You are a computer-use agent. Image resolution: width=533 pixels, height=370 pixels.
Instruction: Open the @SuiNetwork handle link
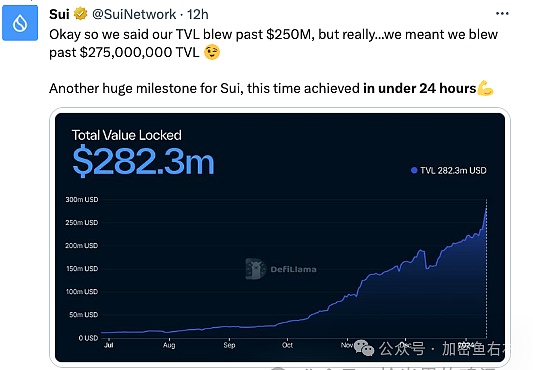click(134, 14)
